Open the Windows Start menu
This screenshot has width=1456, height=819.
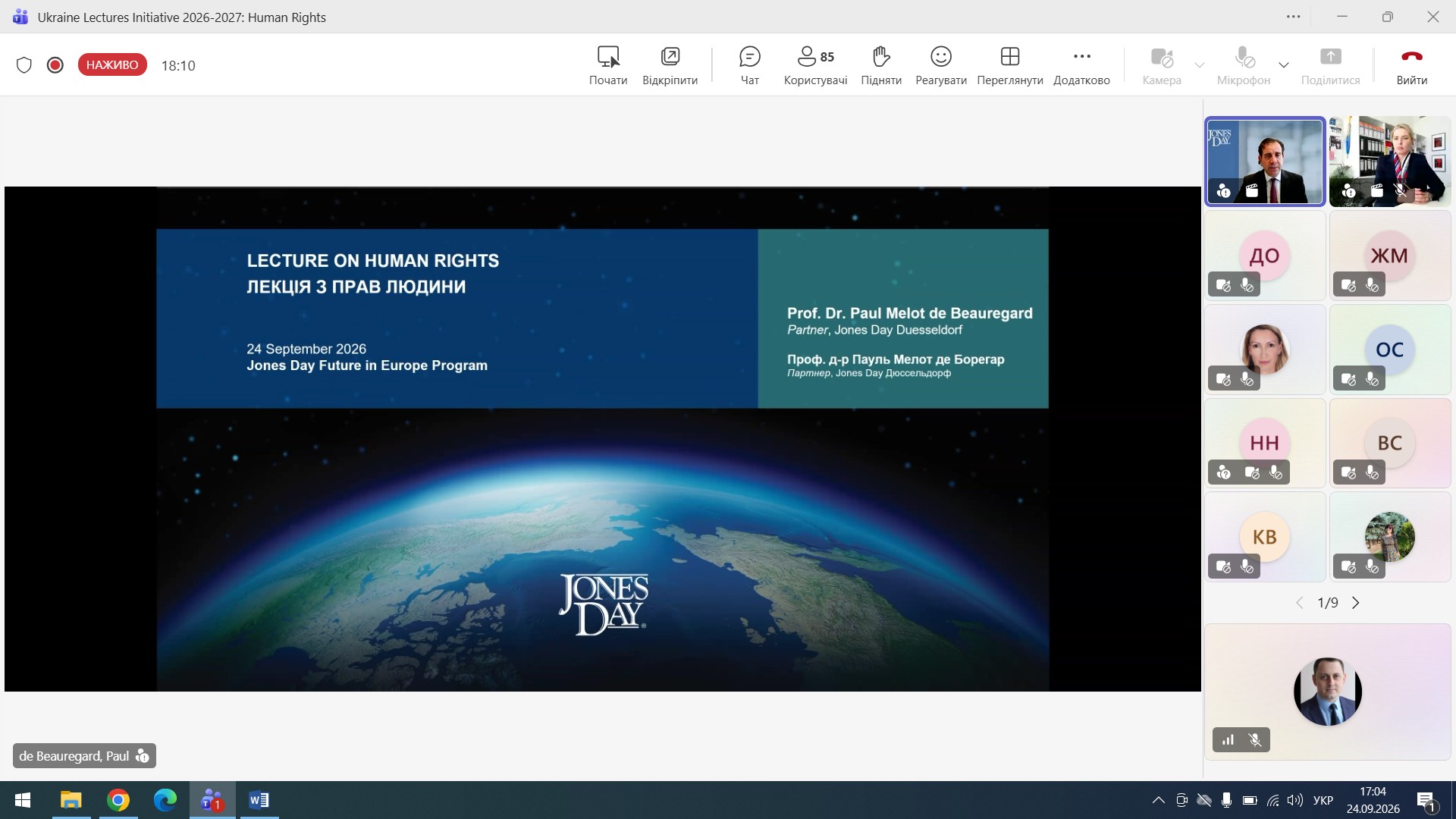click(23, 800)
